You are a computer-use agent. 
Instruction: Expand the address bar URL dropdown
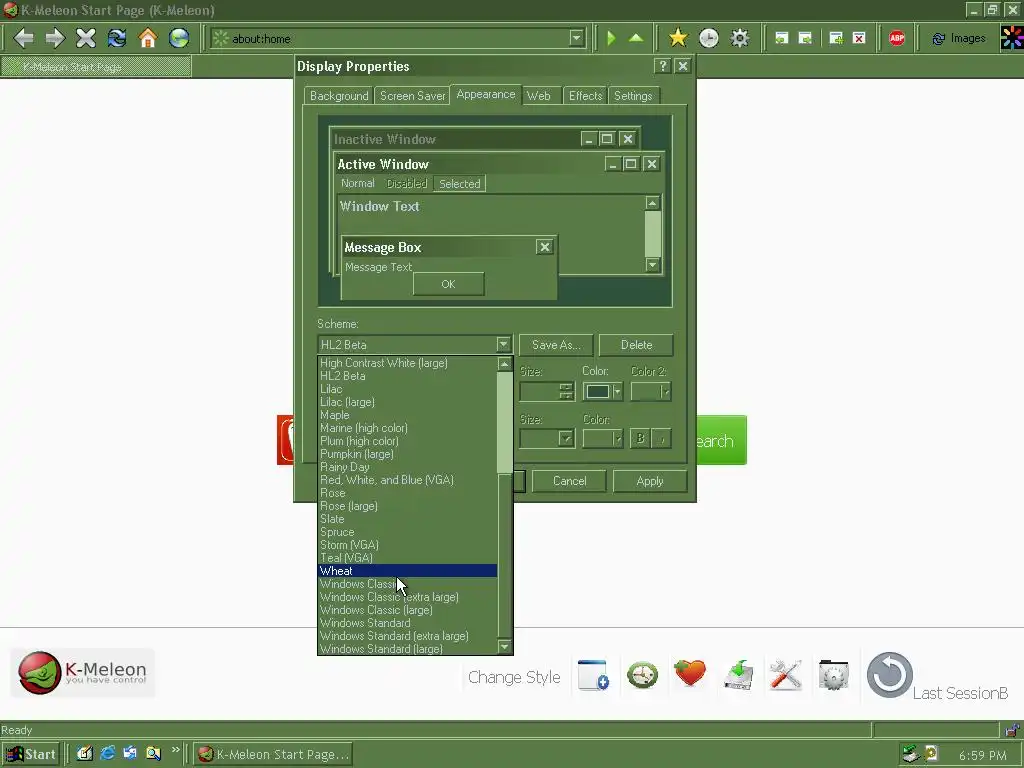pos(576,39)
